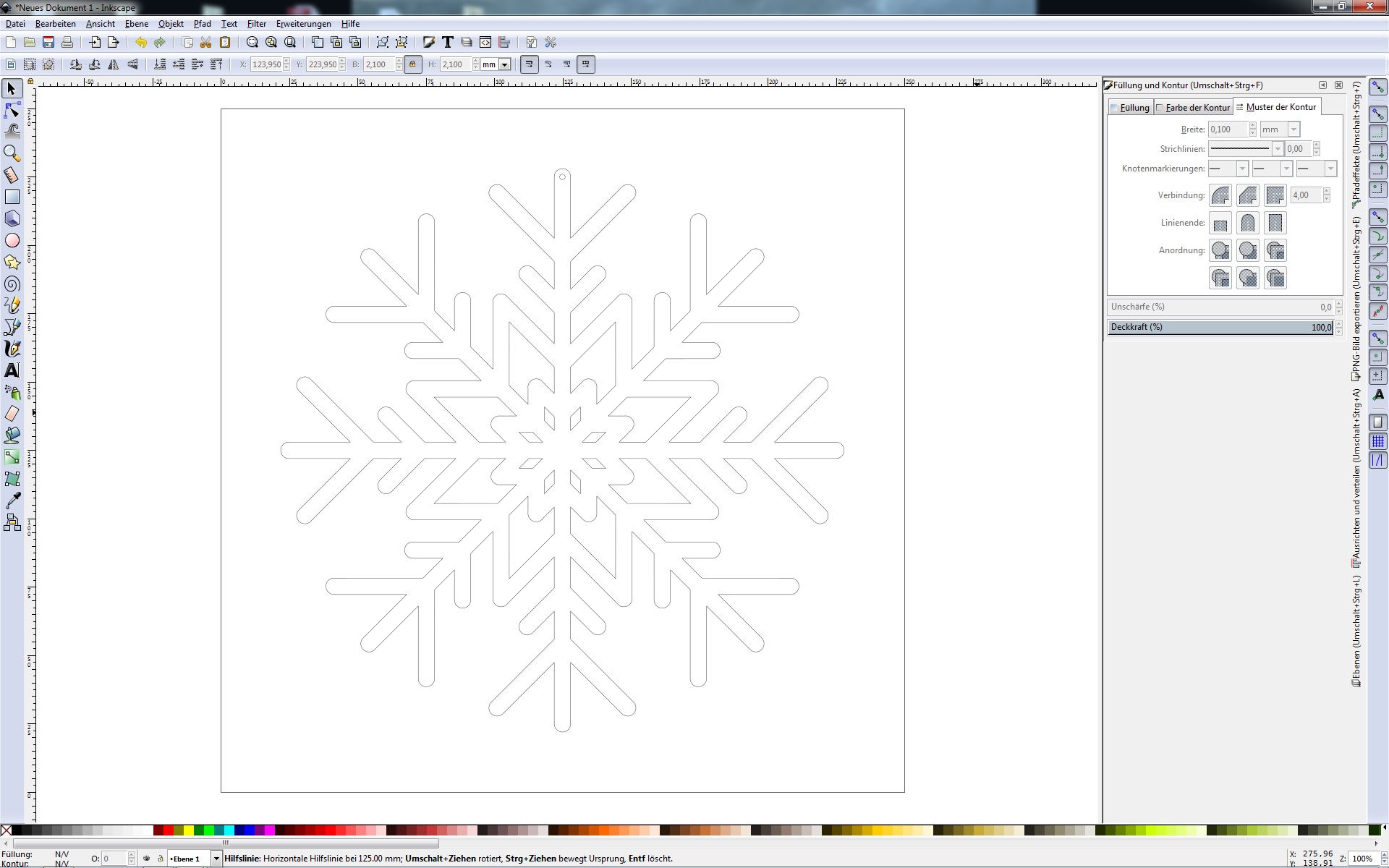
Task: Select the round cap Linienende button
Action: coord(1248,223)
